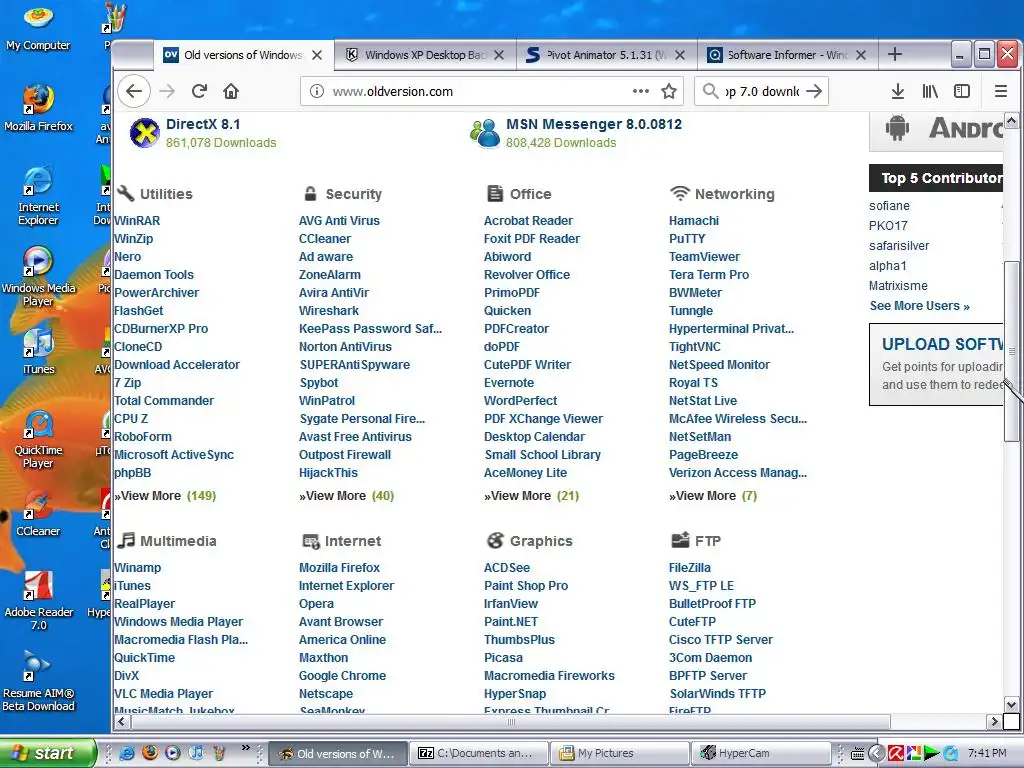Expand the Quick Launch overflow chevron
The width and height of the screenshot is (1024, 768).
pyautogui.click(x=246, y=748)
